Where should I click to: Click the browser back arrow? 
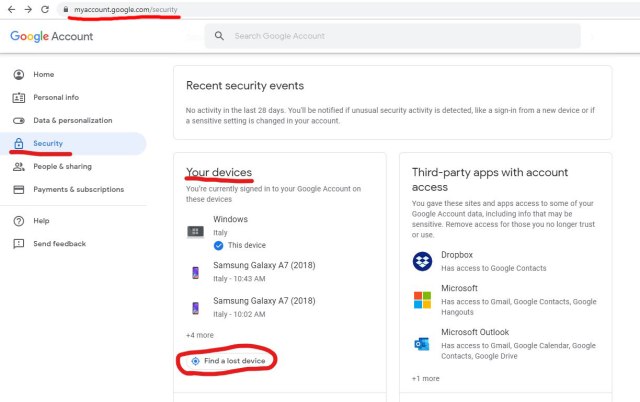[10, 9]
